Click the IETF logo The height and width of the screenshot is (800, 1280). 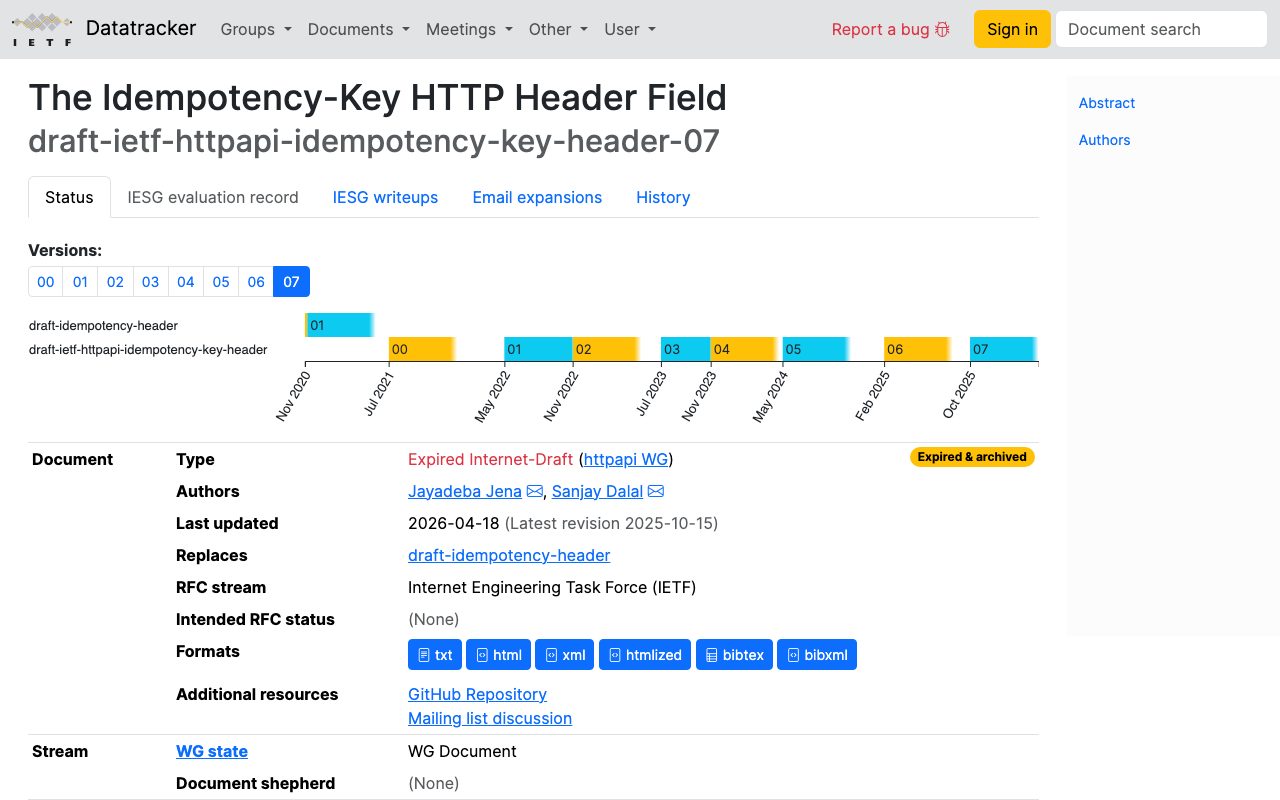coord(42,29)
